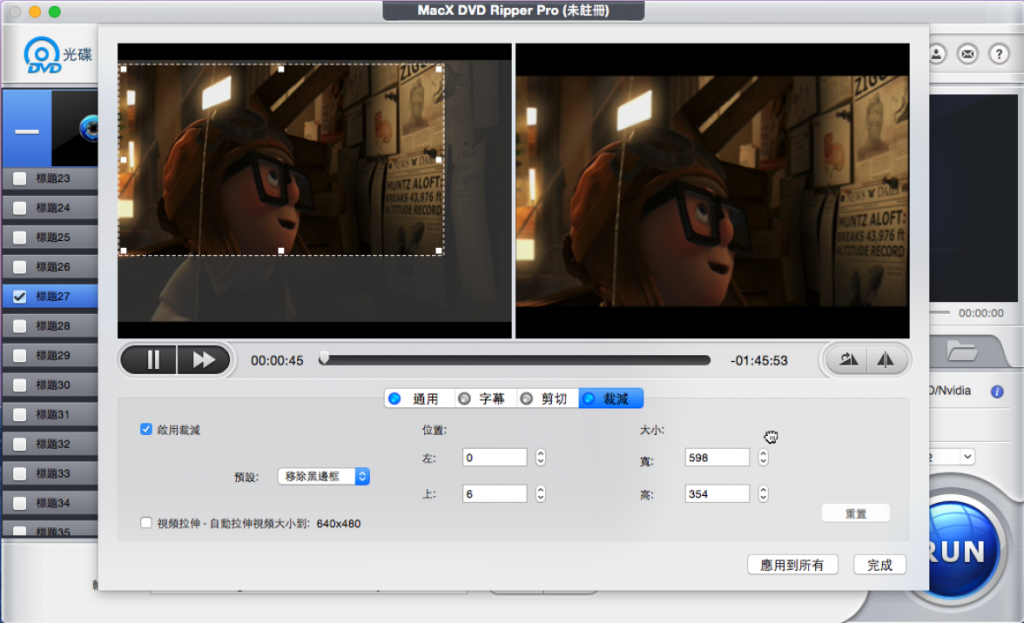
Task: Click the remaining time -01:45:53
Action: [x=759, y=360]
